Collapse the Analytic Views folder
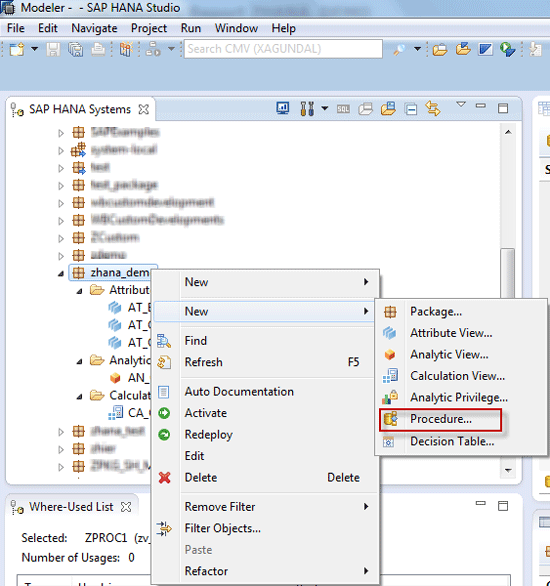The width and height of the screenshot is (550, 586). coord(79,361)
